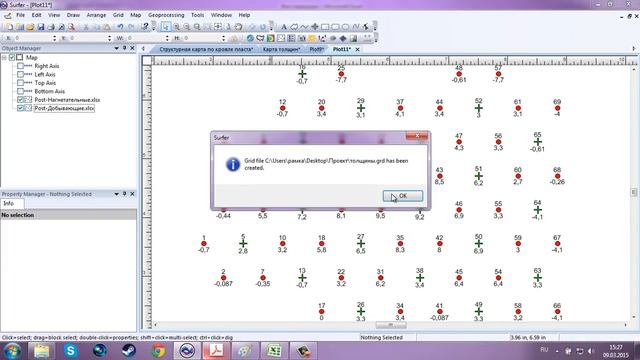Click the vertical scrollbar thumb
This screenshot has width=640, height=360.
click(634, 192)
